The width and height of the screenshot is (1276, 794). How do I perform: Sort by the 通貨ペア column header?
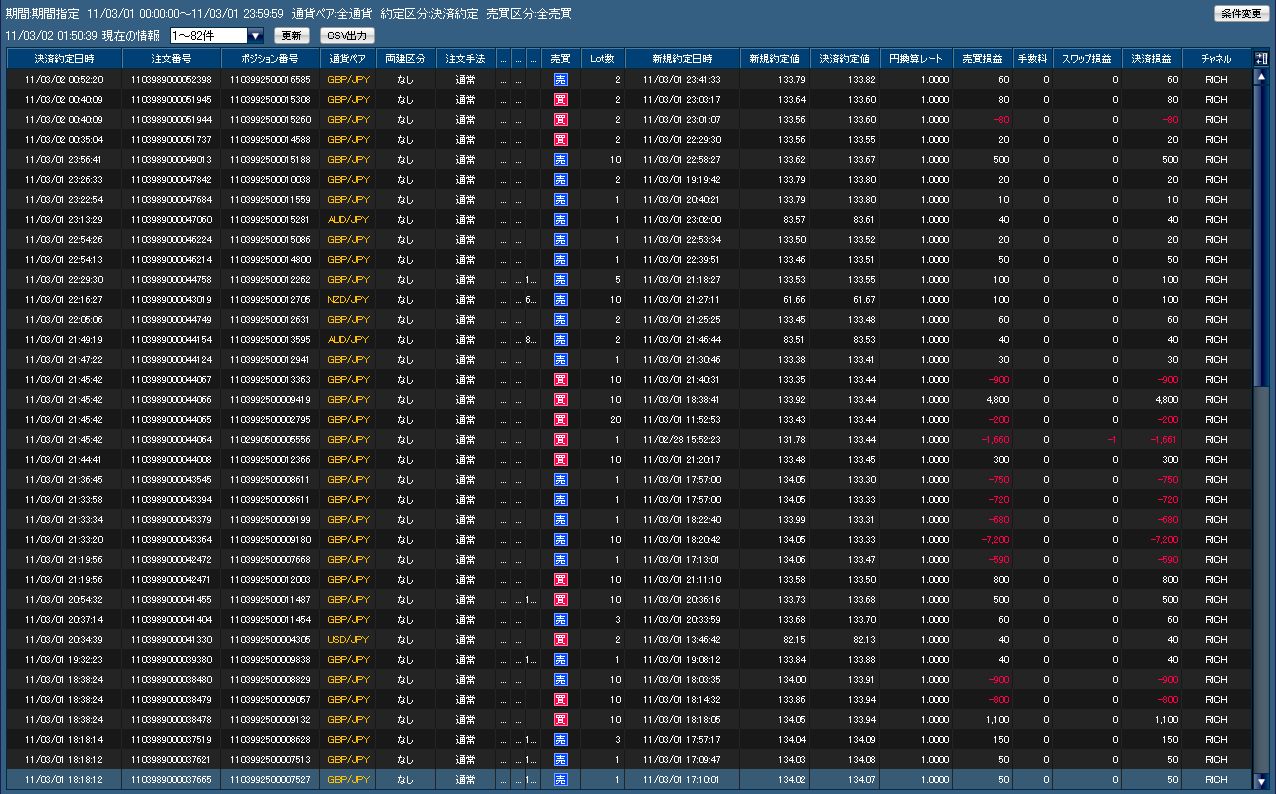coord(348,59)
